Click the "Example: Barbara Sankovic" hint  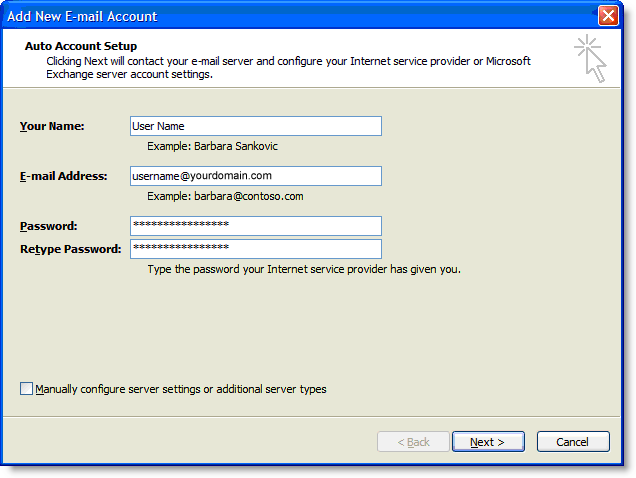tap(212, 146)
